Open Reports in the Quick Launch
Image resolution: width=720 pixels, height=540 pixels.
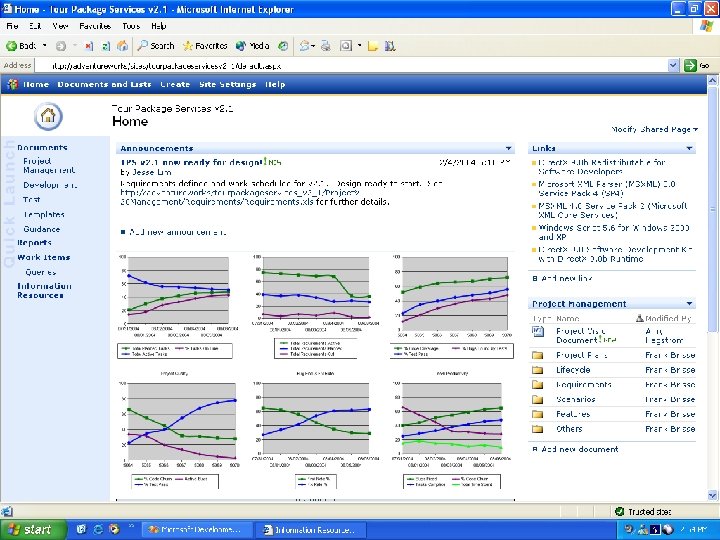pyautogui.click(x=34, y=242)
